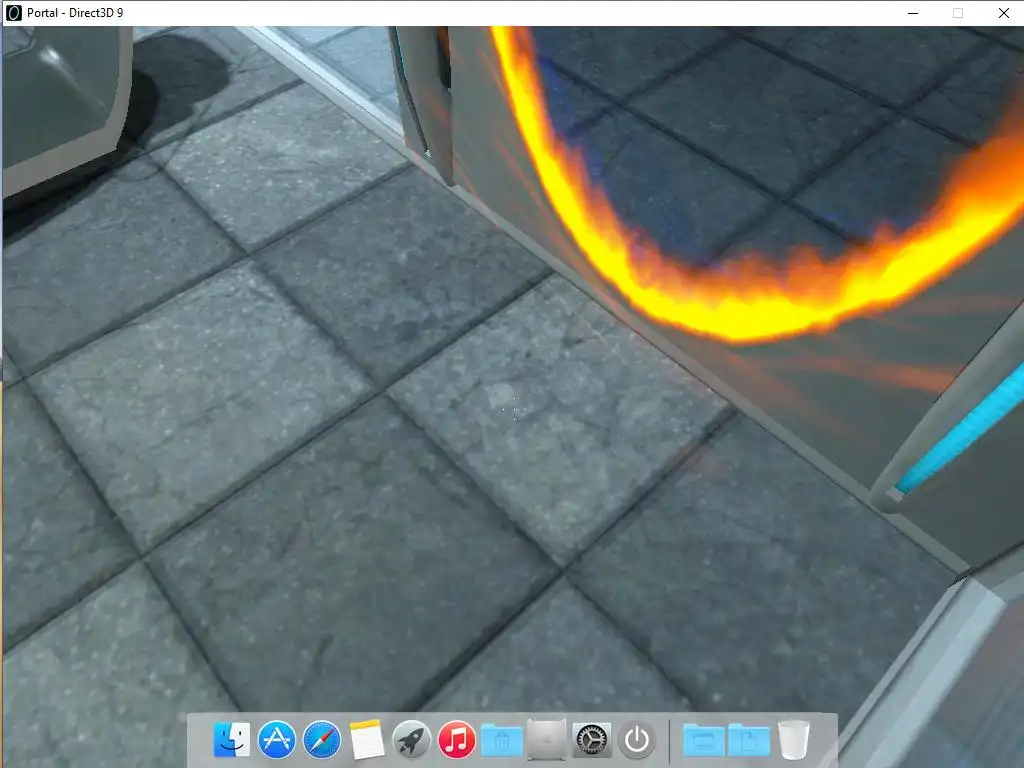Maximize the Portal game window
Screen dimensions: 1024x768
[958, 13]
